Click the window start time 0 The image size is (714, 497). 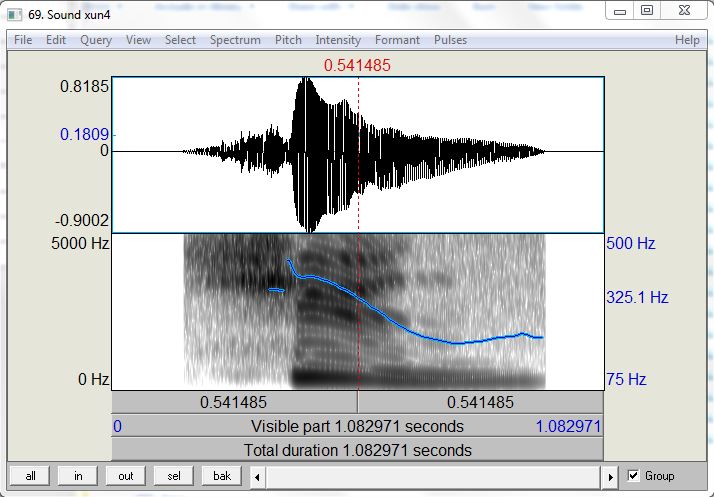[x=117, y=426]
